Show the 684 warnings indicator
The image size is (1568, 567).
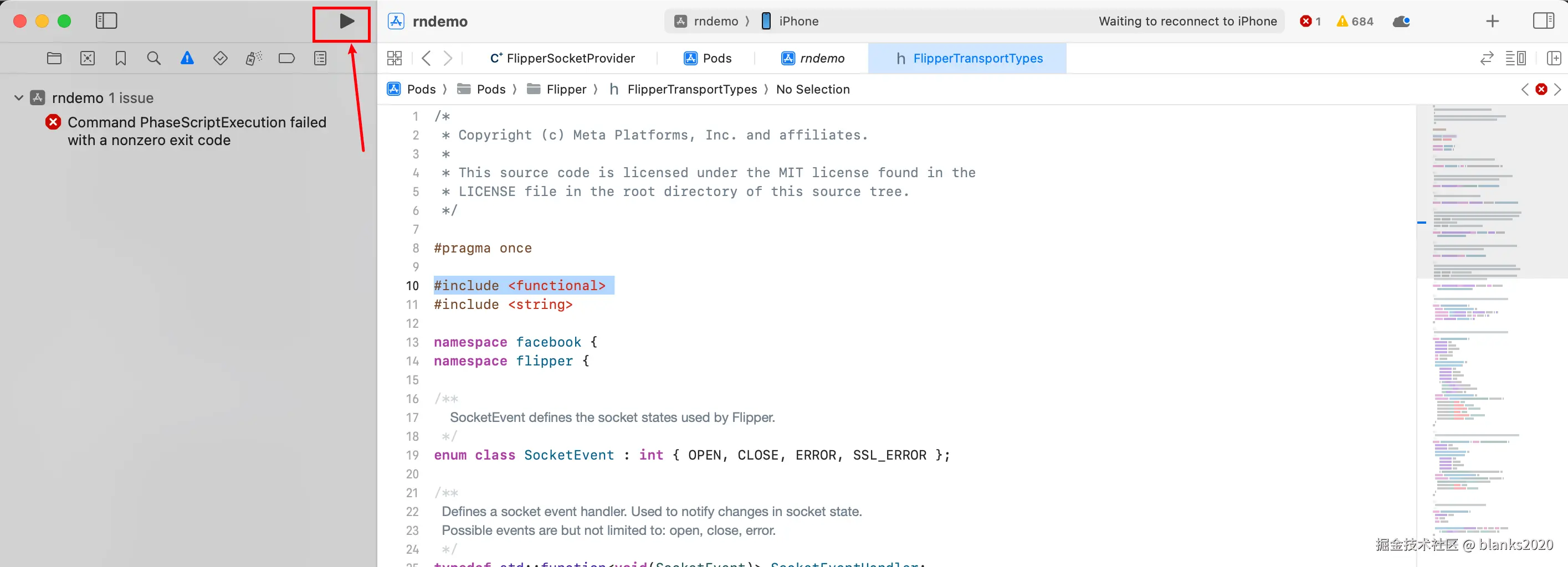[1355, 21]
